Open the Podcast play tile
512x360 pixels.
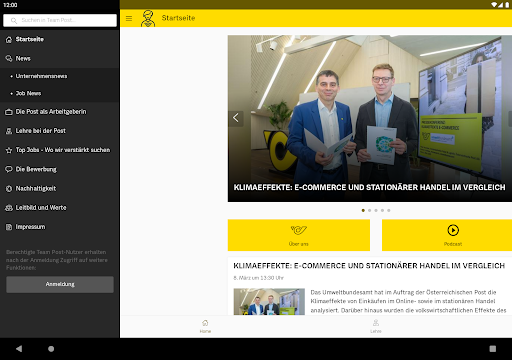(447, 235)
